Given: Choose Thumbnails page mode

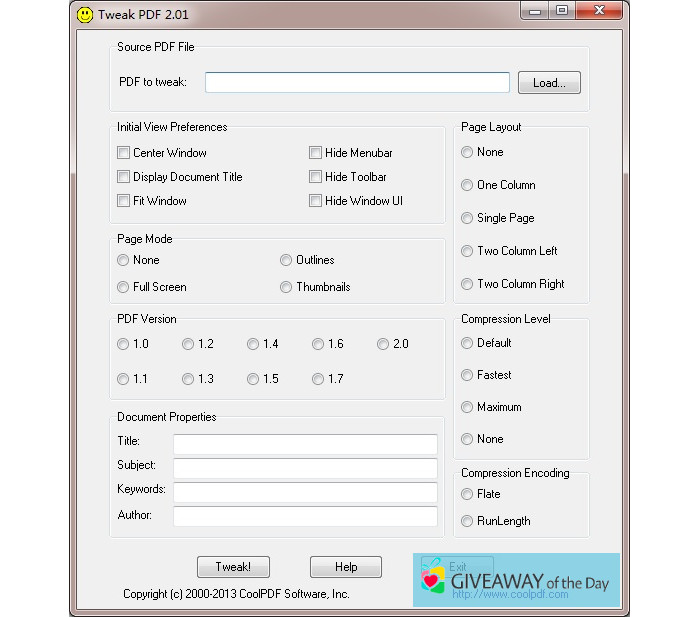Looking at the screenshot, I should [x=286, y=287].
